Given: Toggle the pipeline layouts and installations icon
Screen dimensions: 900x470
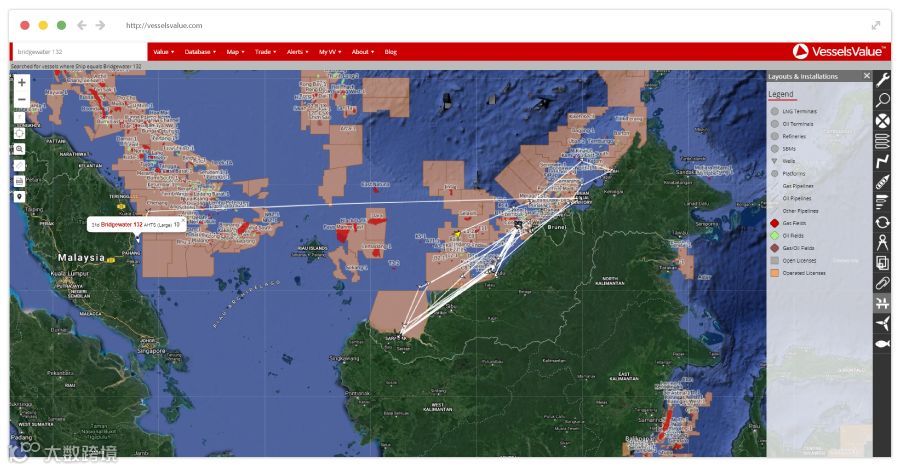Looking at the screenshot, I should click(882, 303).
